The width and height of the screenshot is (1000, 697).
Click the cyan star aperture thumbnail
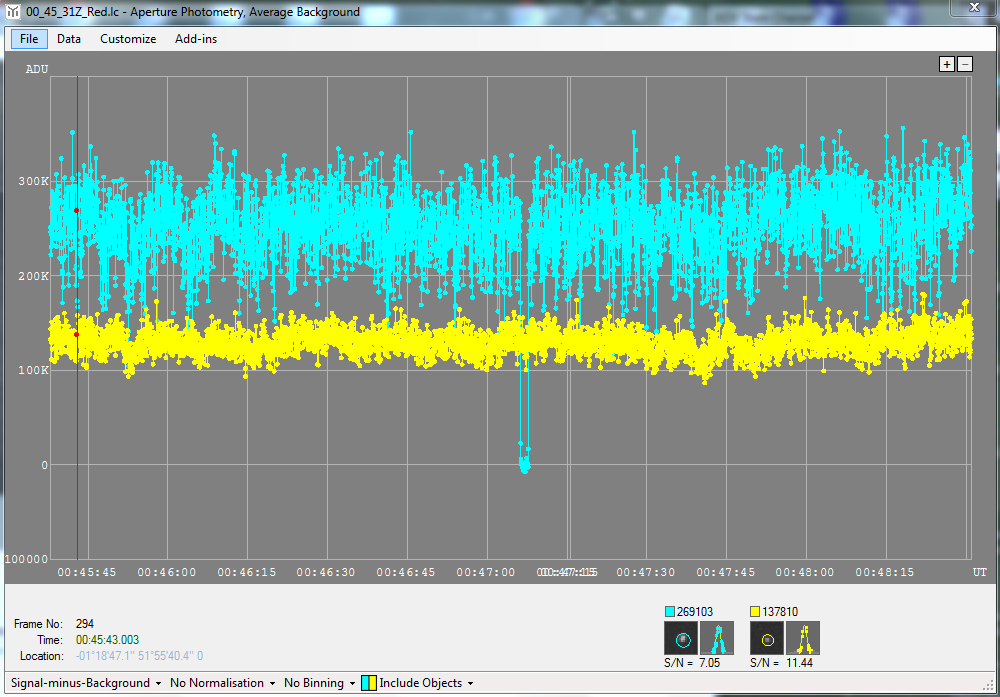point(682,637)
